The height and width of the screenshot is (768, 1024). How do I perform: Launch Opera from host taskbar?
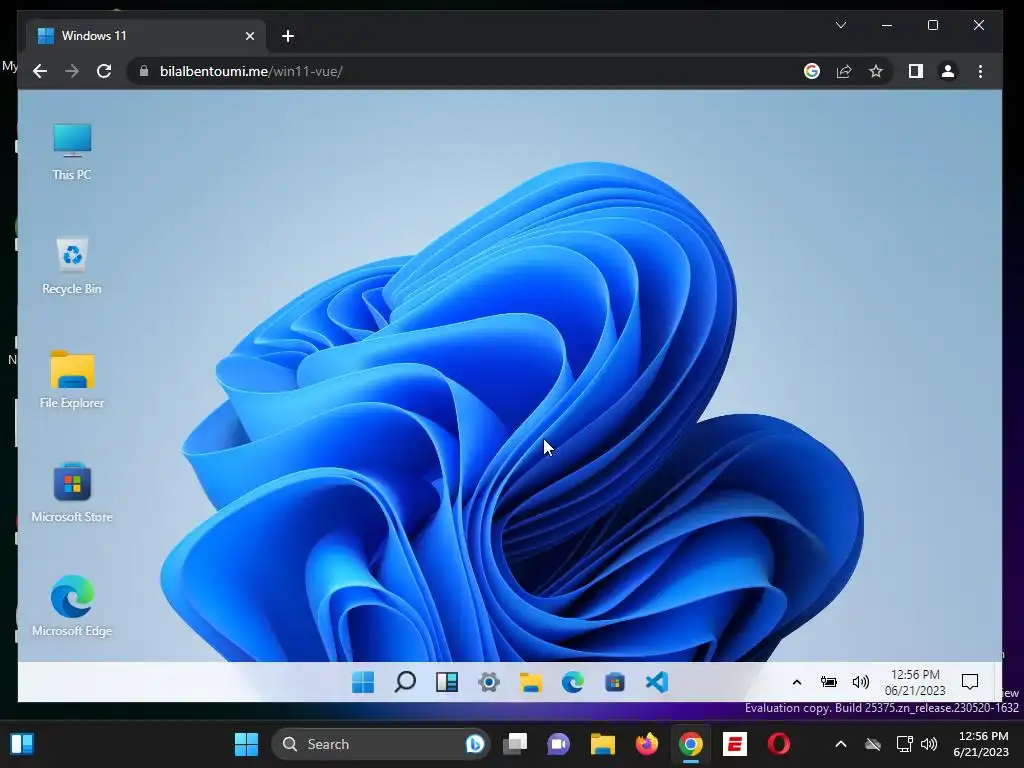778,744
